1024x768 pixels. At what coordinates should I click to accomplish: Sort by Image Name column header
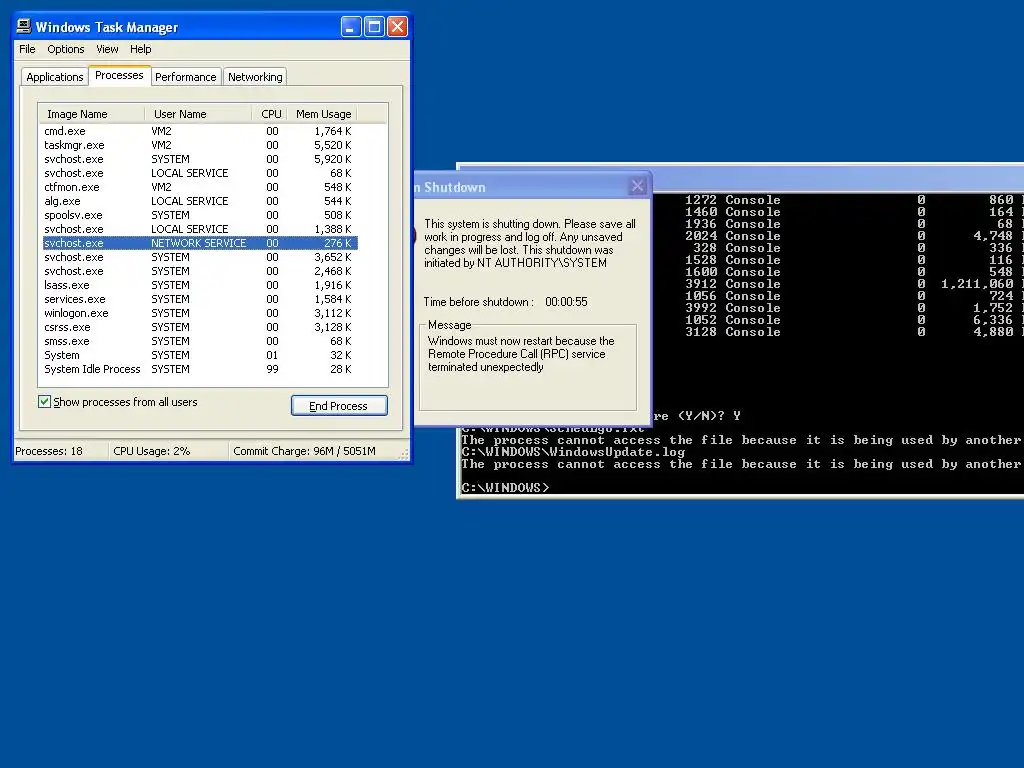(x=91, y=114)
